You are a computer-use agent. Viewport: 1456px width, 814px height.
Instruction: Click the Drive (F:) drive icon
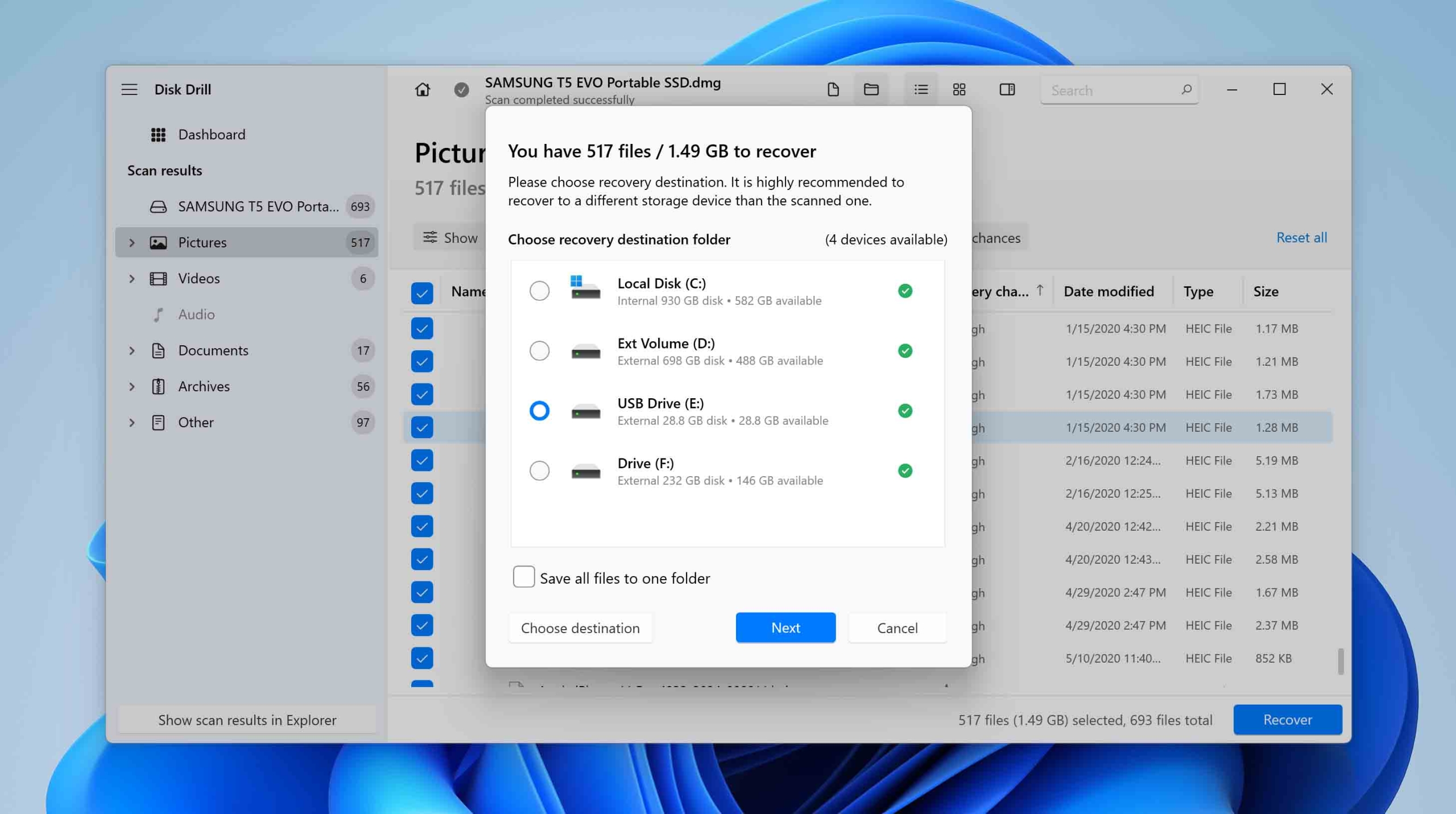(586, 471)
